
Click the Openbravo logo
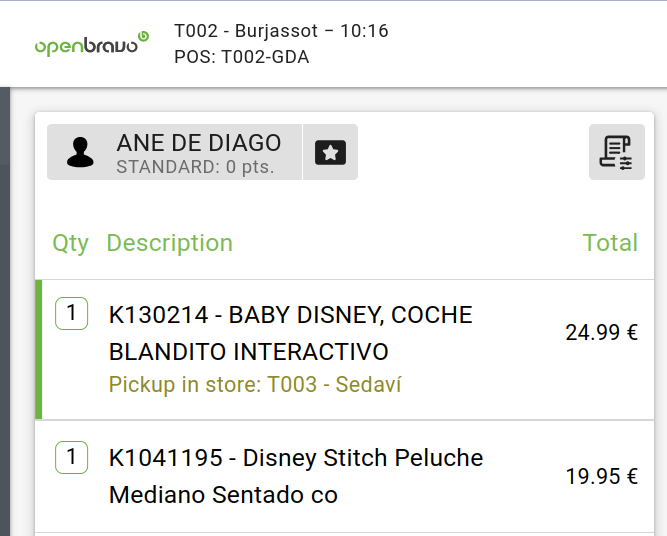pyautogui.click(x=91, y=44)
